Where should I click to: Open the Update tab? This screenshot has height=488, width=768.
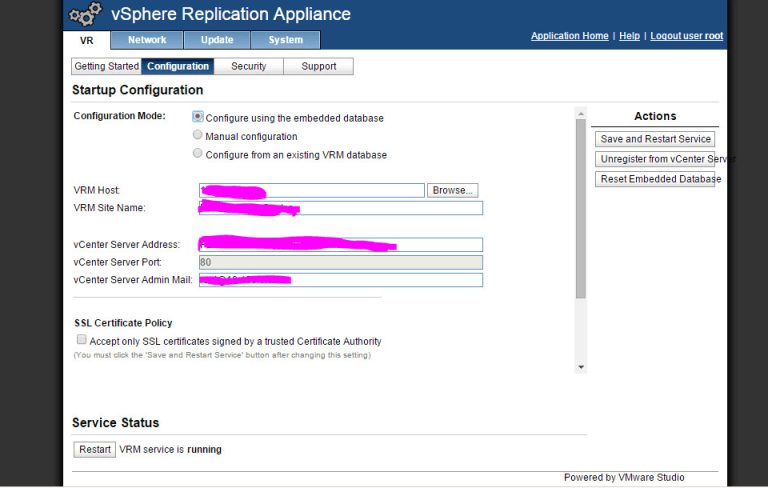pos(216,40)
